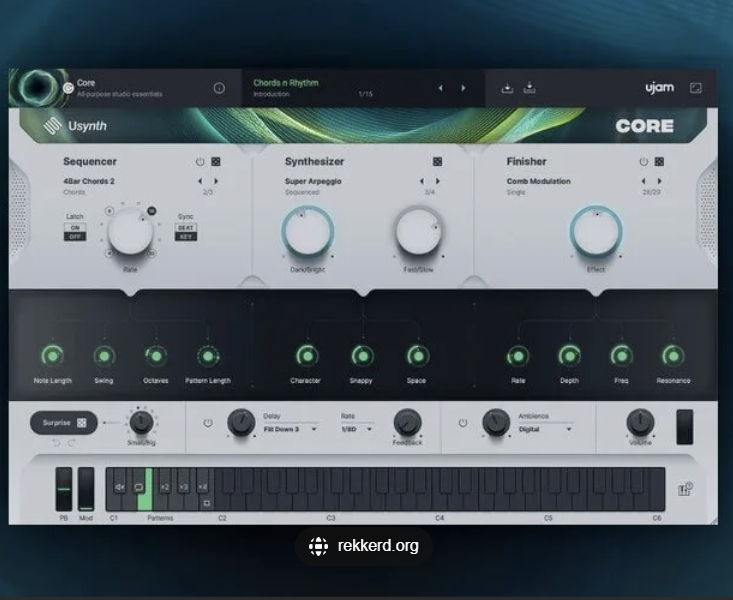Go to next preset in top bar
Image resolution: width=733 pixels, height=600 pixels.
click(463, 88)
